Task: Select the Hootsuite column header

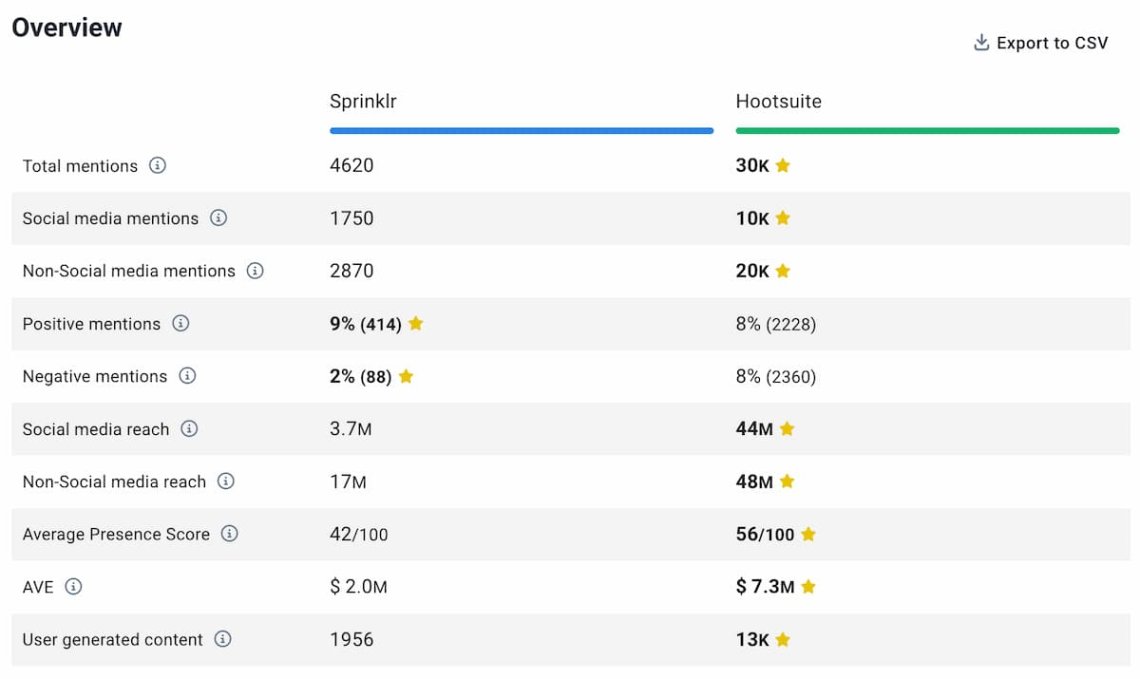Action: pyautogui.click(x=778, y=101)
